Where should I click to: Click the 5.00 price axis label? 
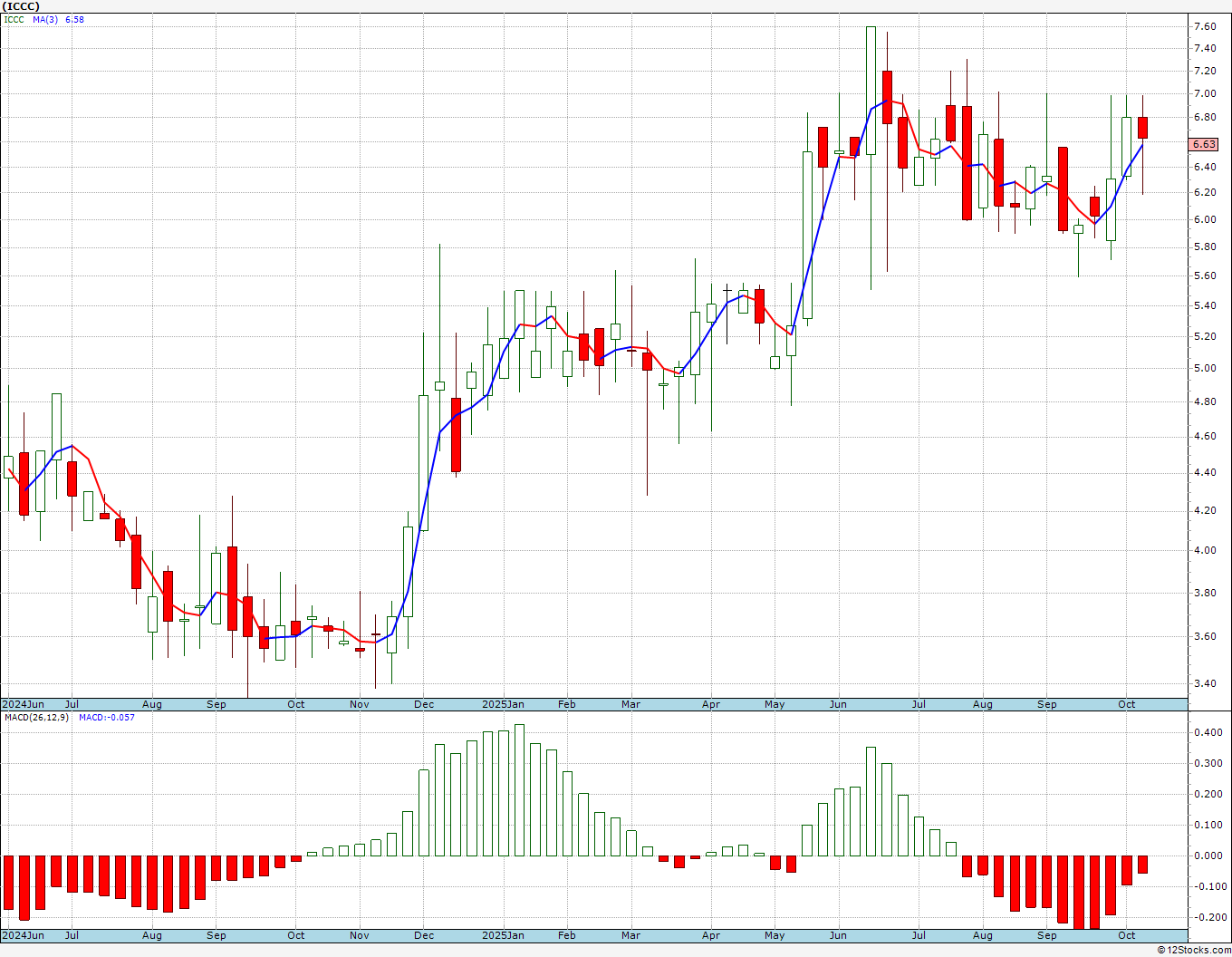(x=1205, y=368)
